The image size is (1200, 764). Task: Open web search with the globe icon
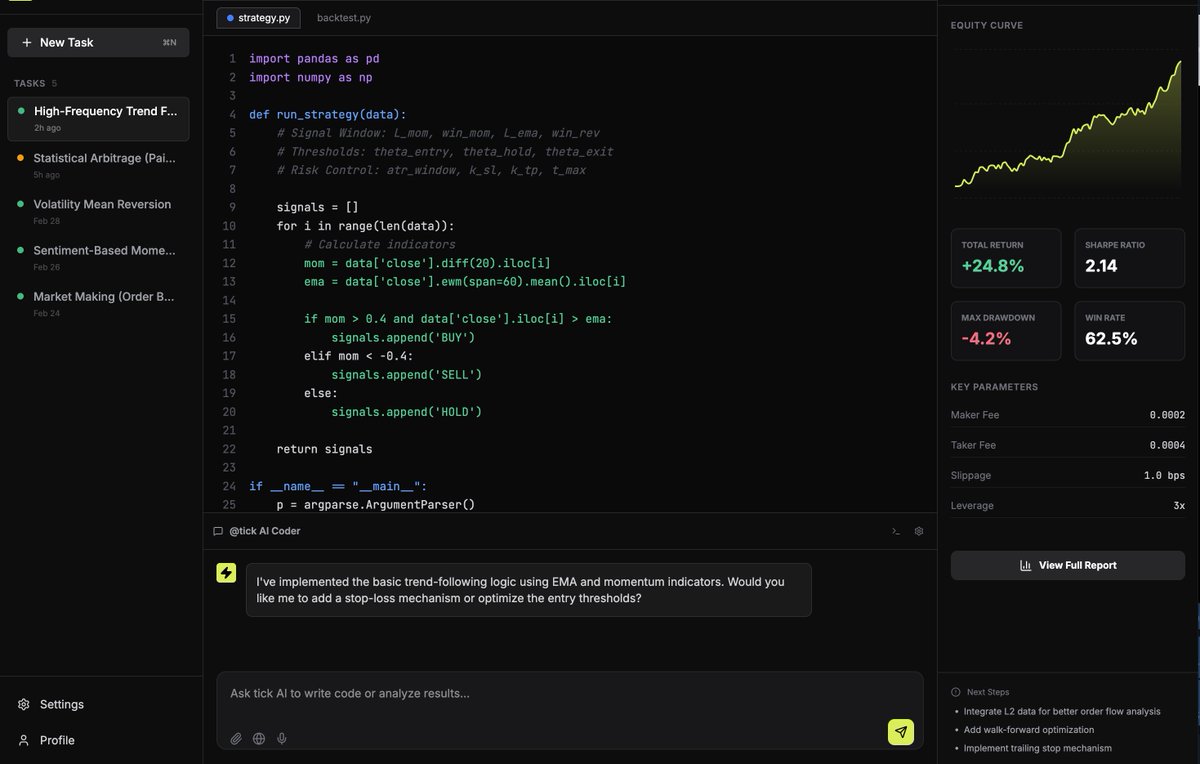pyautogui.click(x=259, y=738)
